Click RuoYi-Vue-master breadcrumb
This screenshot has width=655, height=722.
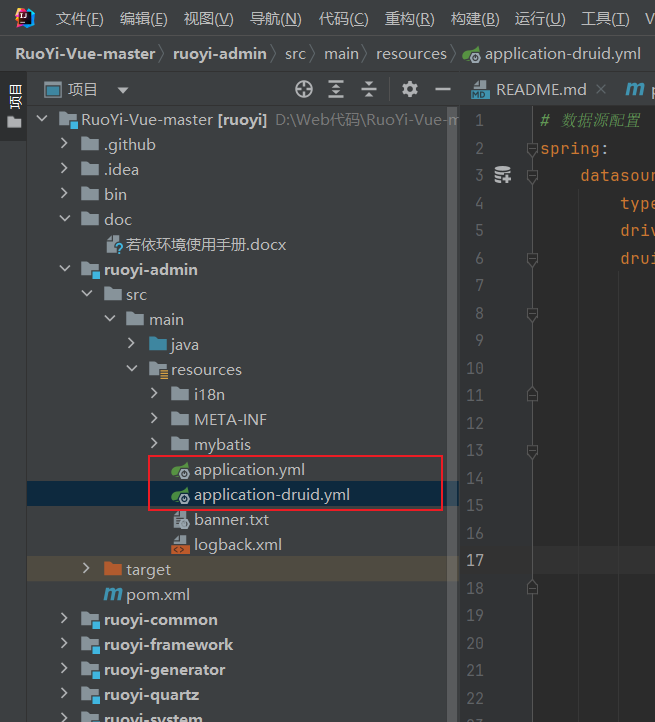pyautogui.click(x=85, y=54)
